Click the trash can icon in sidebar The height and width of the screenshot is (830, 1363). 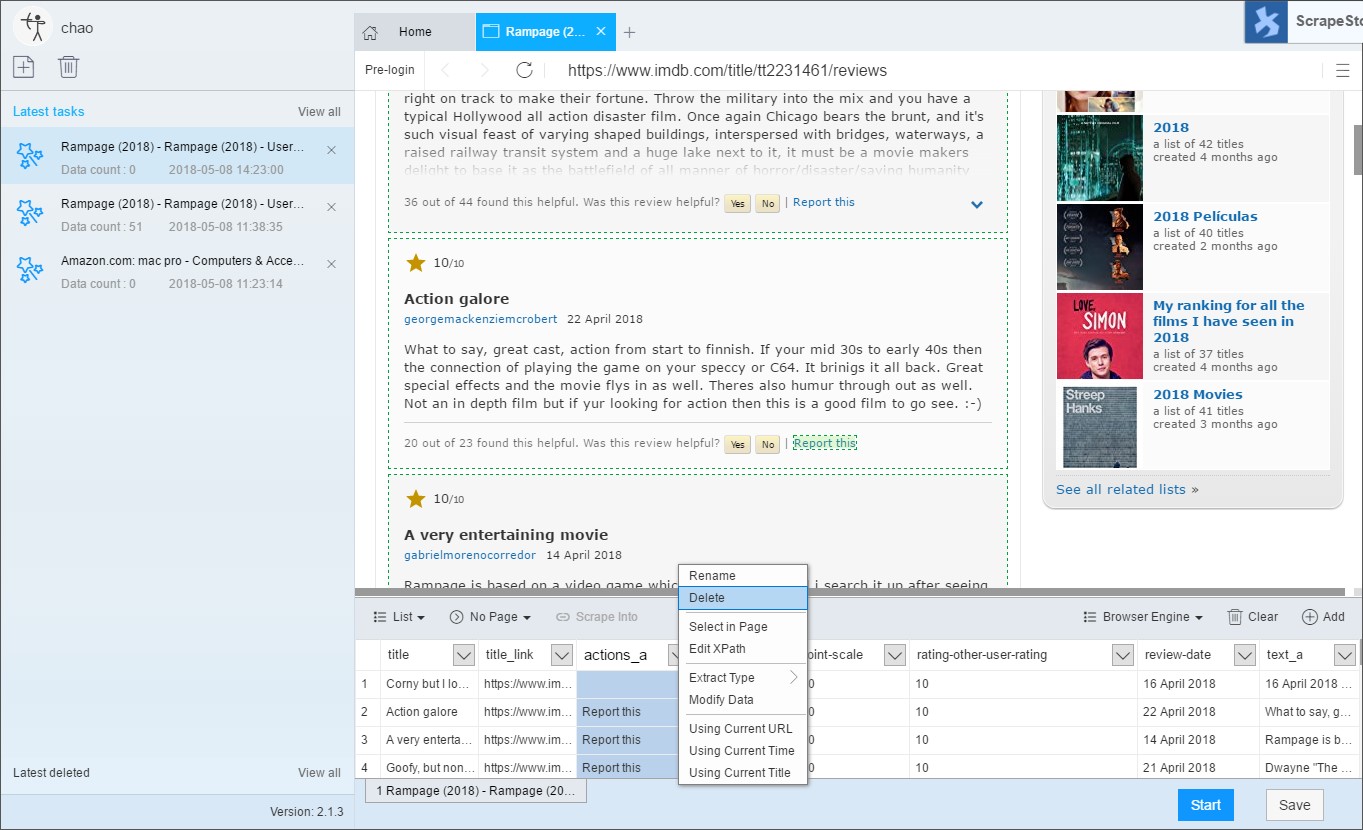[68, 67]
